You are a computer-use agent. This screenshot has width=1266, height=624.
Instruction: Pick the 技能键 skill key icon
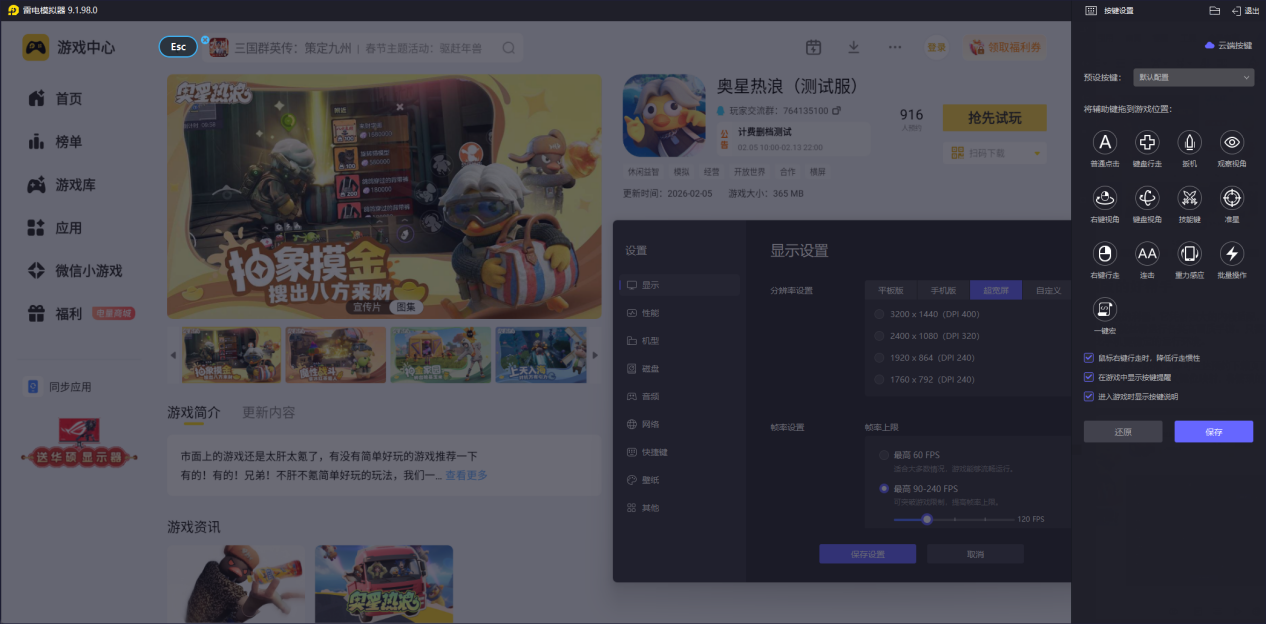click(1189, 198)
